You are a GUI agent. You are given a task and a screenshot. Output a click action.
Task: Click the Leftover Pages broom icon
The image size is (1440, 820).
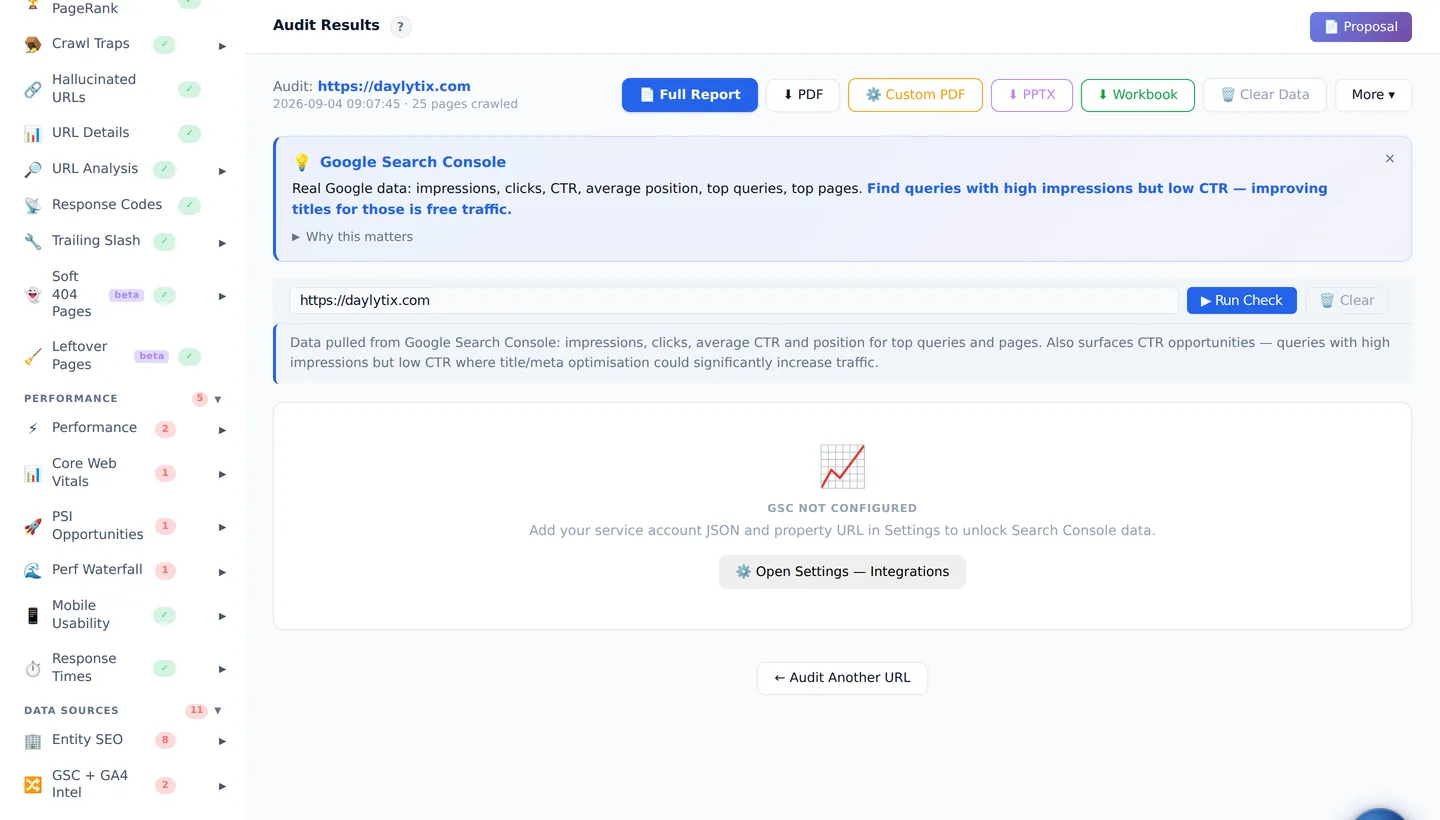33,356
